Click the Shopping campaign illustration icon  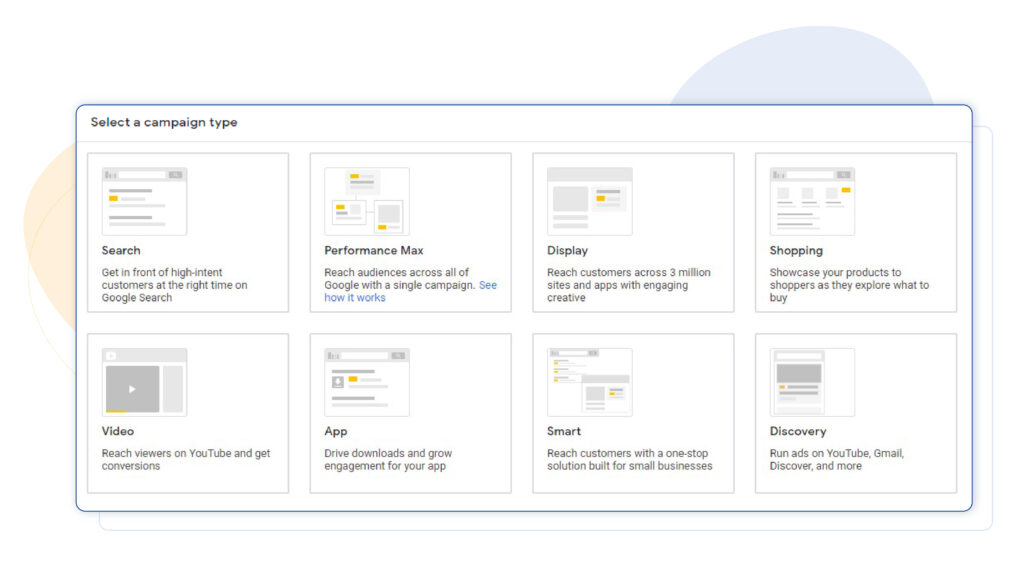point(812,201)
